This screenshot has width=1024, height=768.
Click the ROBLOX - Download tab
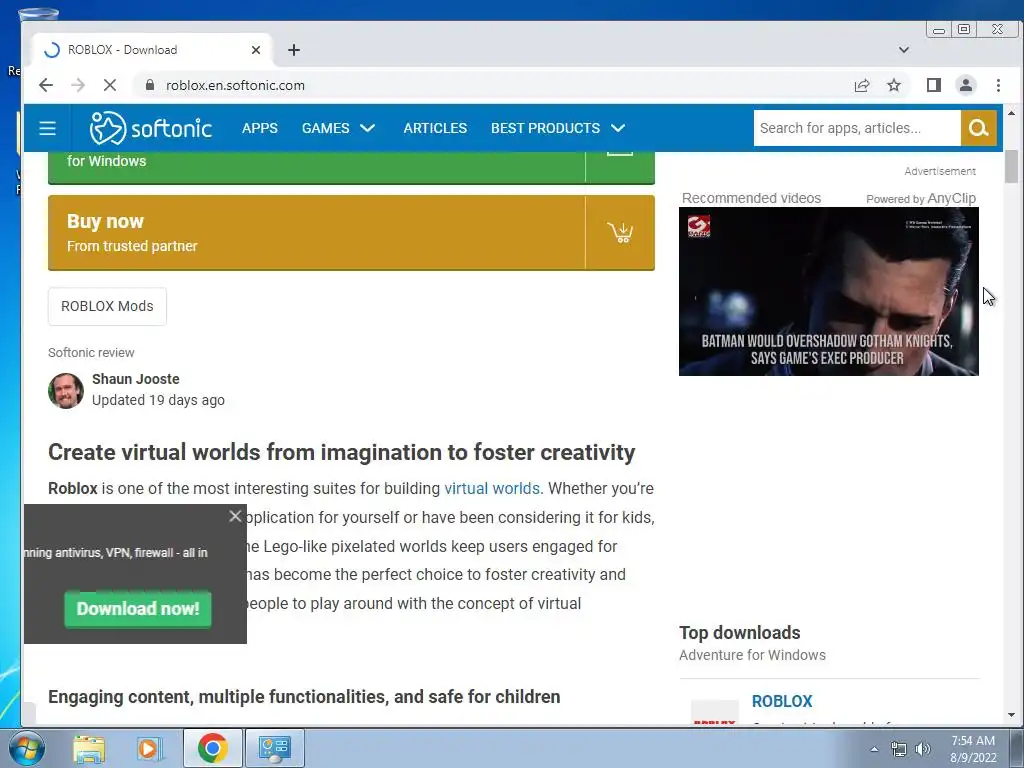pyautogui.click(x=150, y=50)
